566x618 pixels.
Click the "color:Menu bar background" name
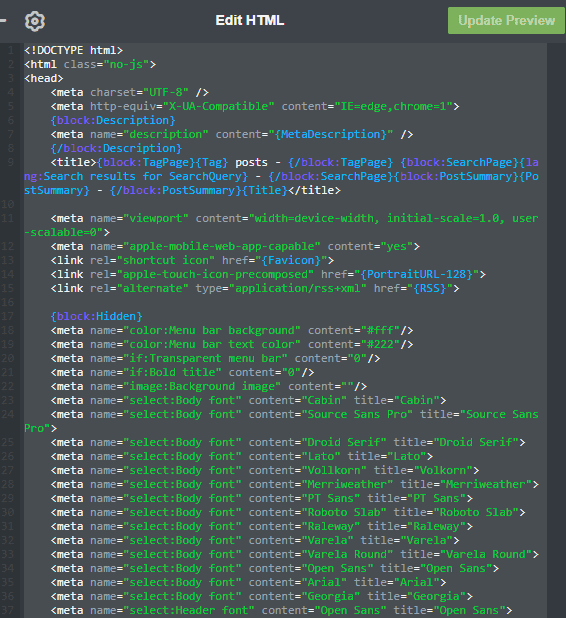tap(212, 330)
